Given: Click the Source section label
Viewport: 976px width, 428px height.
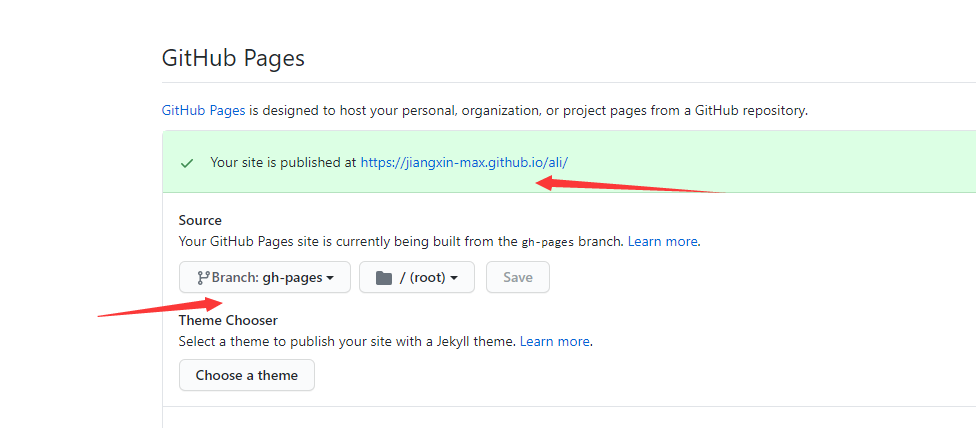Looking at the screenshot, I should 200,220.
